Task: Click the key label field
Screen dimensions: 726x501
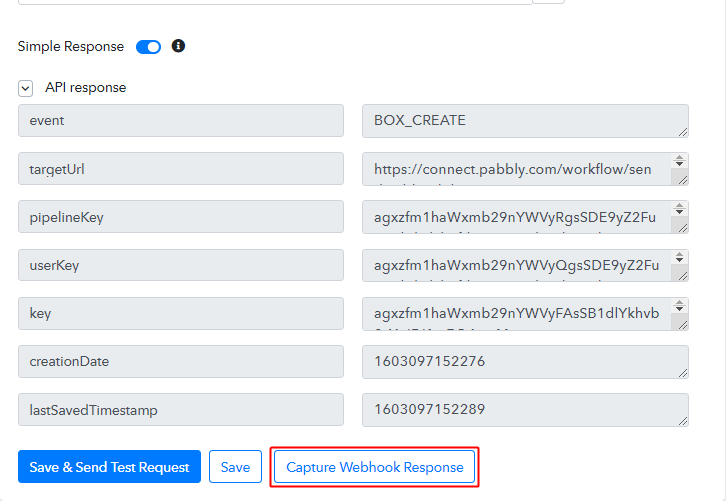Action: point(181,313)
